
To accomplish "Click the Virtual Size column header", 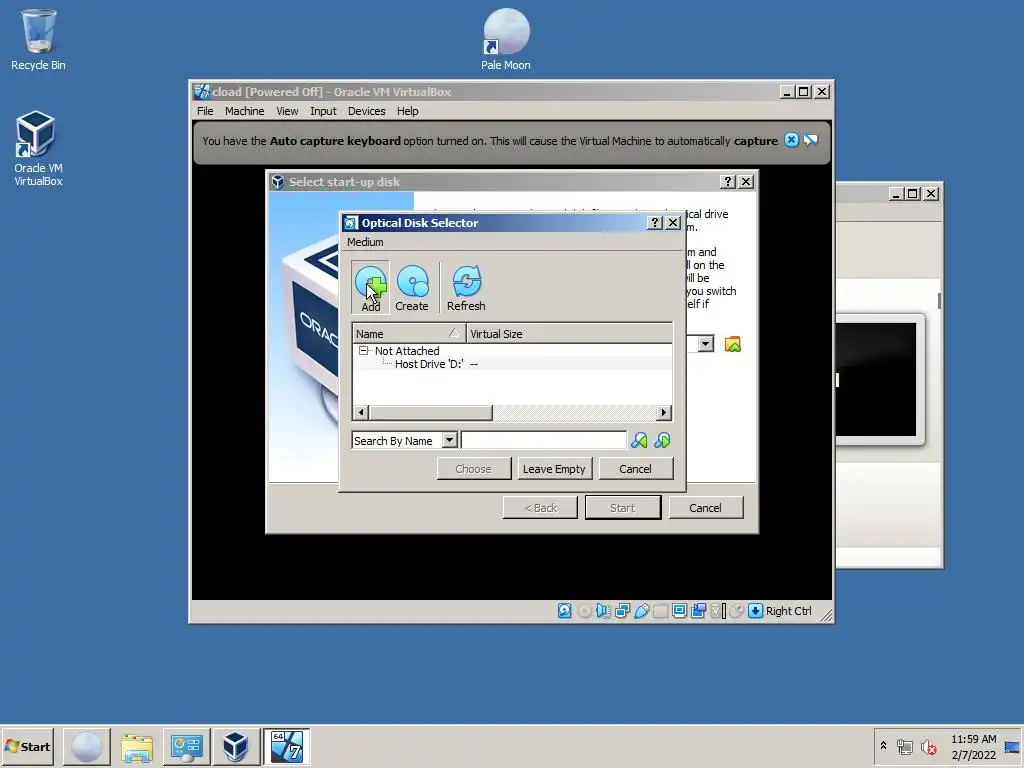I will tap(569, 334).
